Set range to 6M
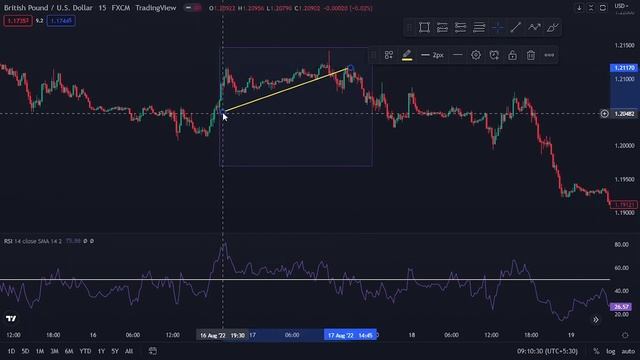 (69, 351)
